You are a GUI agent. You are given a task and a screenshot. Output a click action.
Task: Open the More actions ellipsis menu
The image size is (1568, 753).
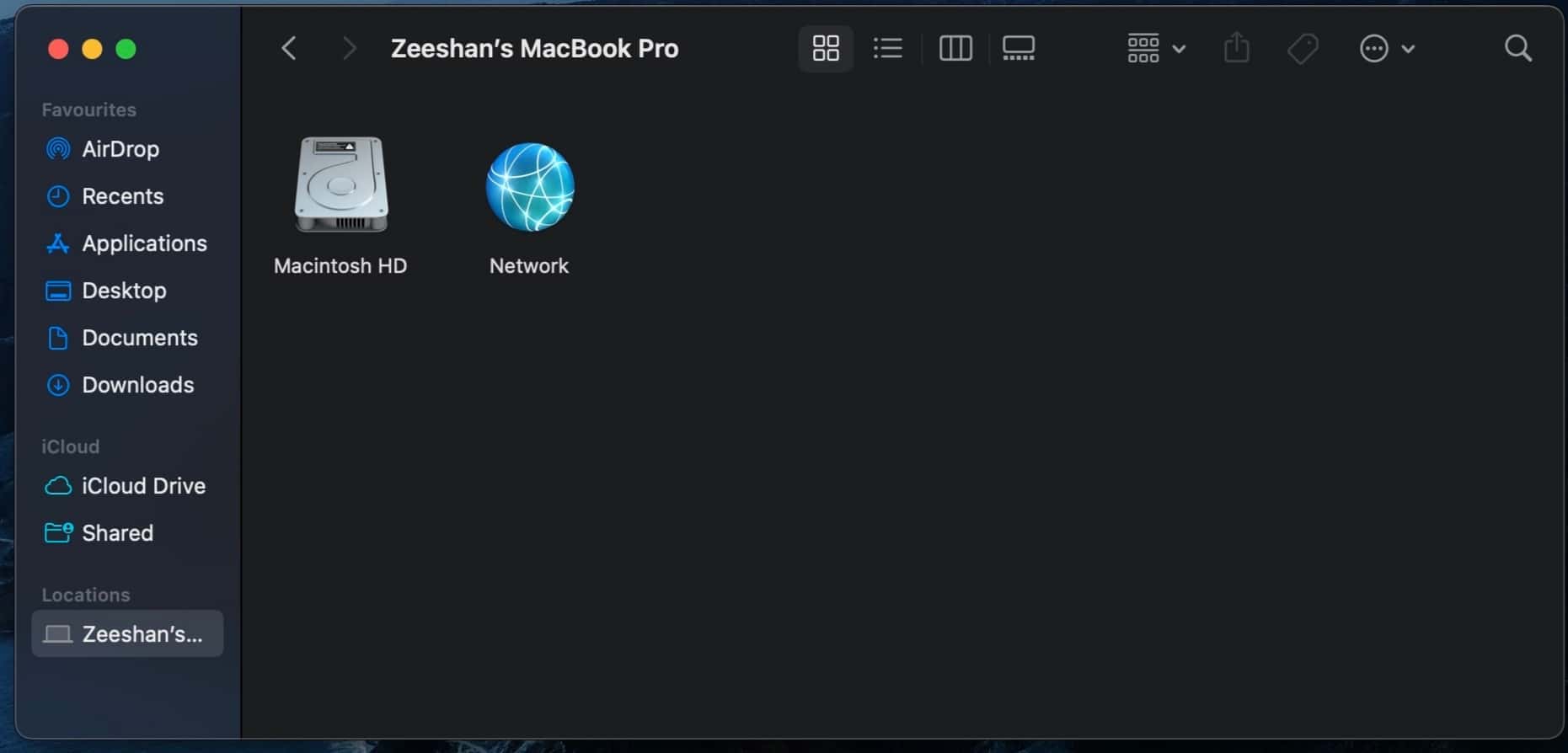tap(1387, 48)
